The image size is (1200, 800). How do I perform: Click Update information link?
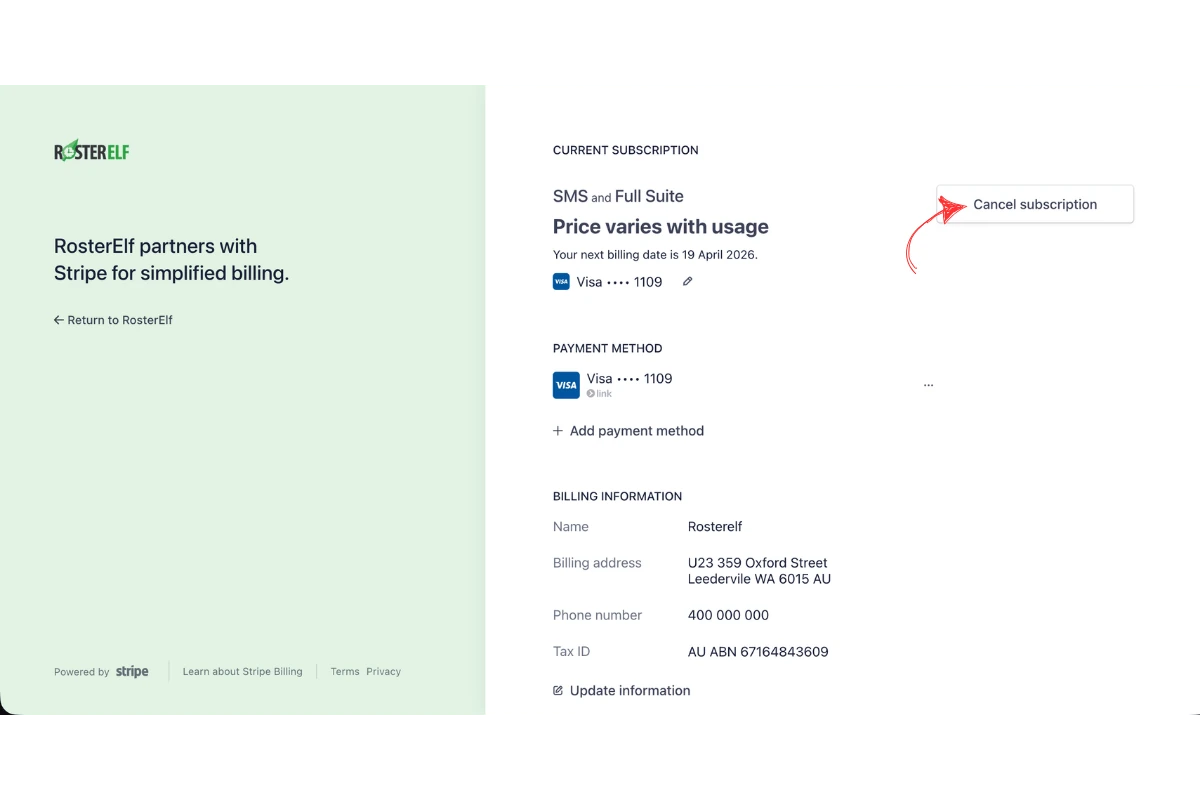point(621,690)
